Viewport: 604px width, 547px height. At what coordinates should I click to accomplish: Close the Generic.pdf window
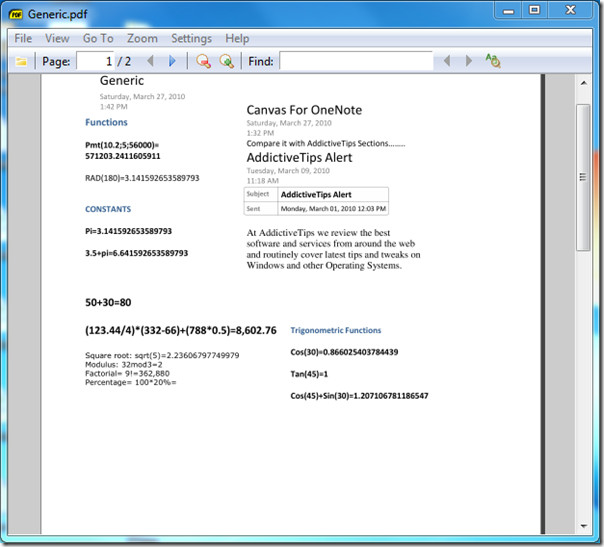[570, 10]
